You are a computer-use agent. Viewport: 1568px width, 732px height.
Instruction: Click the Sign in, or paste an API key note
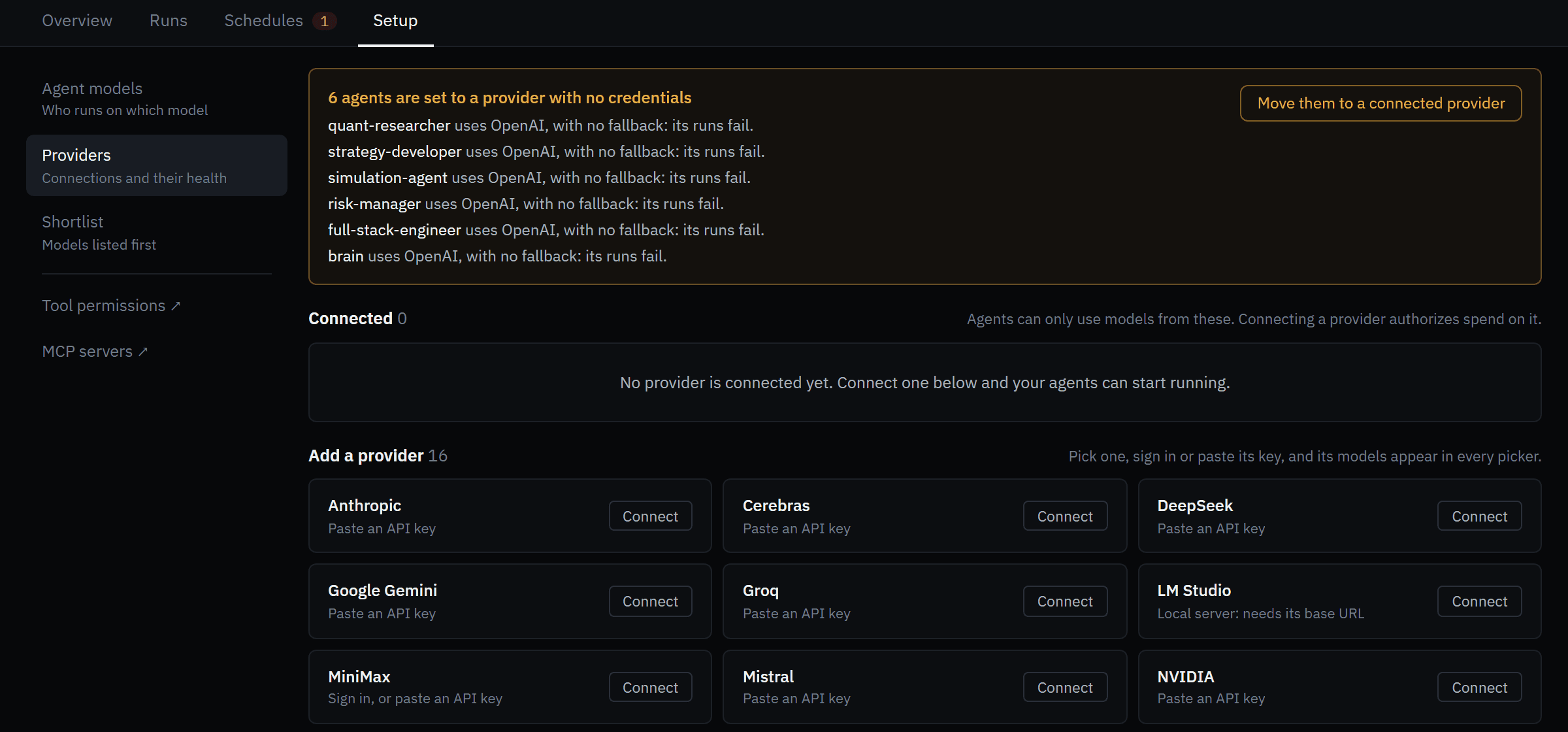415,699
